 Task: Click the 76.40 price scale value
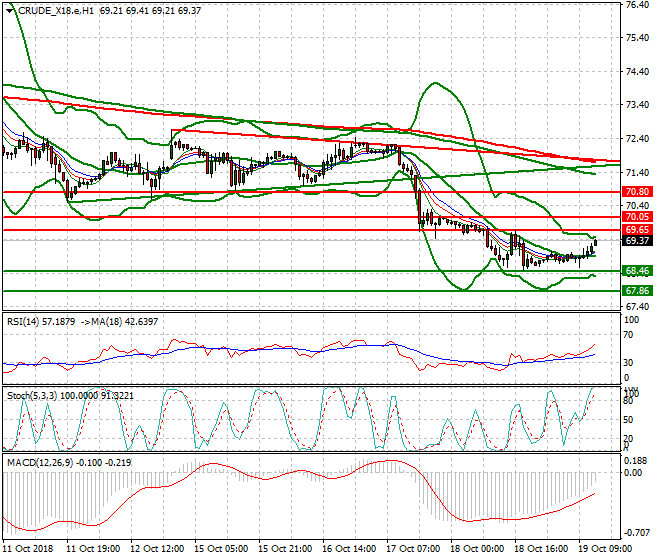click(637, 5)
